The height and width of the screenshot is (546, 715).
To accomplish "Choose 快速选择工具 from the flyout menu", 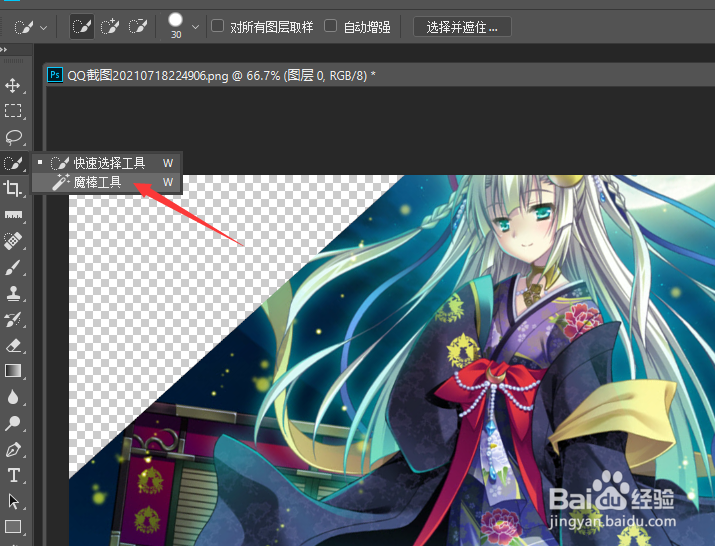I will tap(106, 163).
